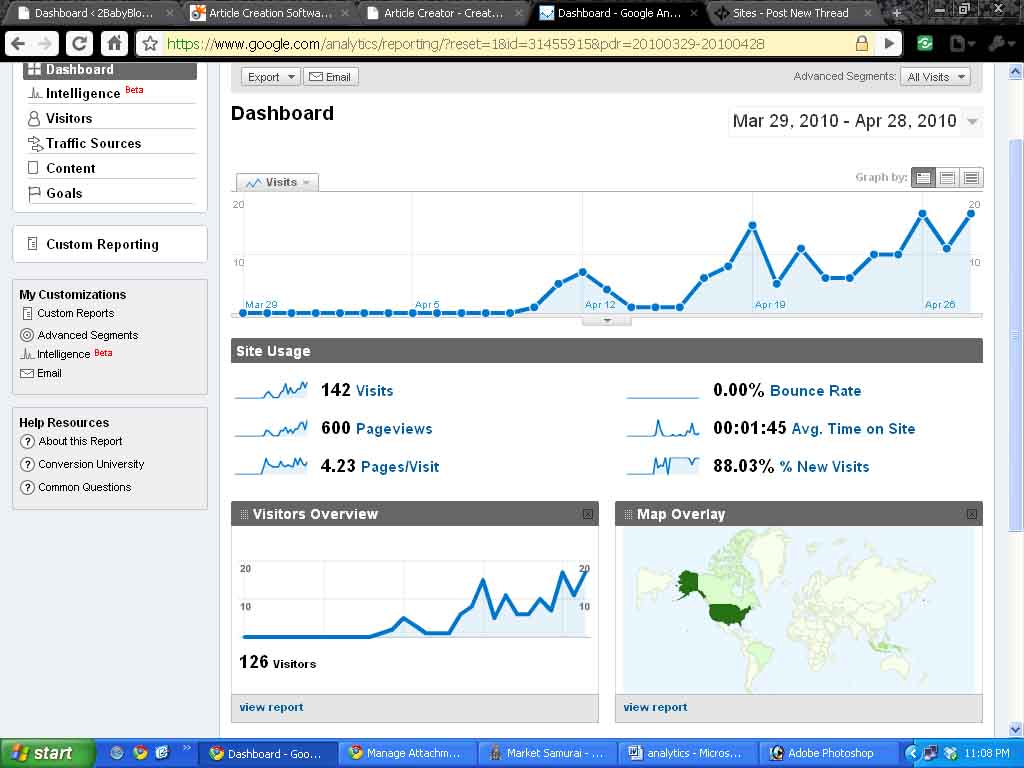Click the Avg. Time on Site sparkline

pos(663,428)
